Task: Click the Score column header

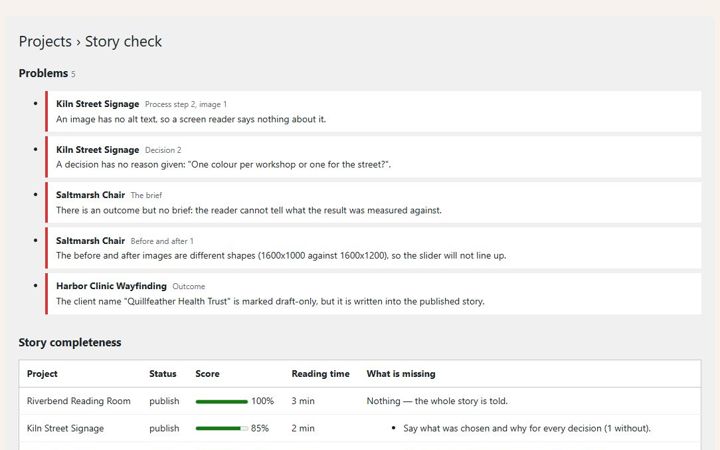Action: (x=207, y=374)
